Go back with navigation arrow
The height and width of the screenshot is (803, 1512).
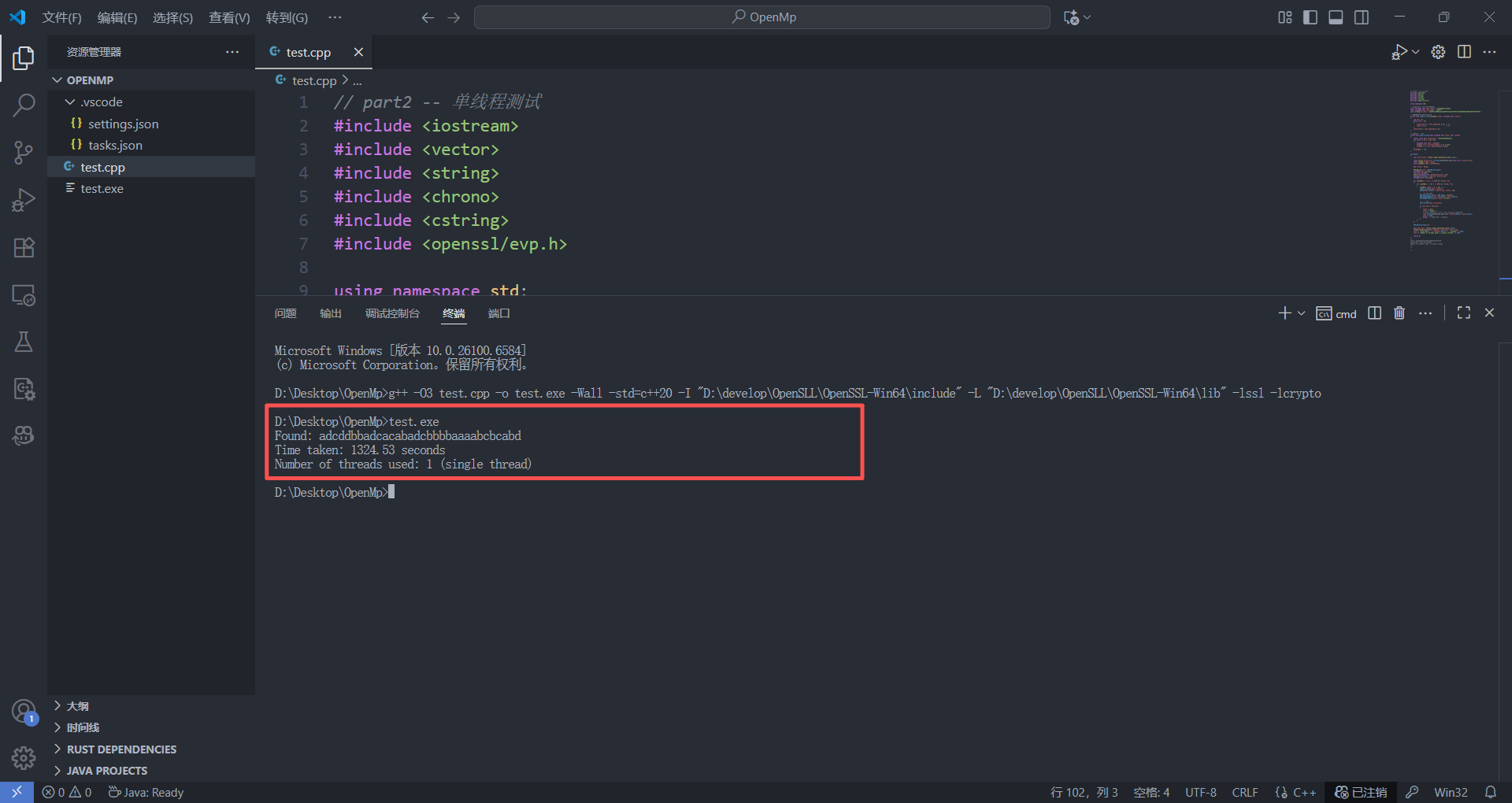point(428,17)
